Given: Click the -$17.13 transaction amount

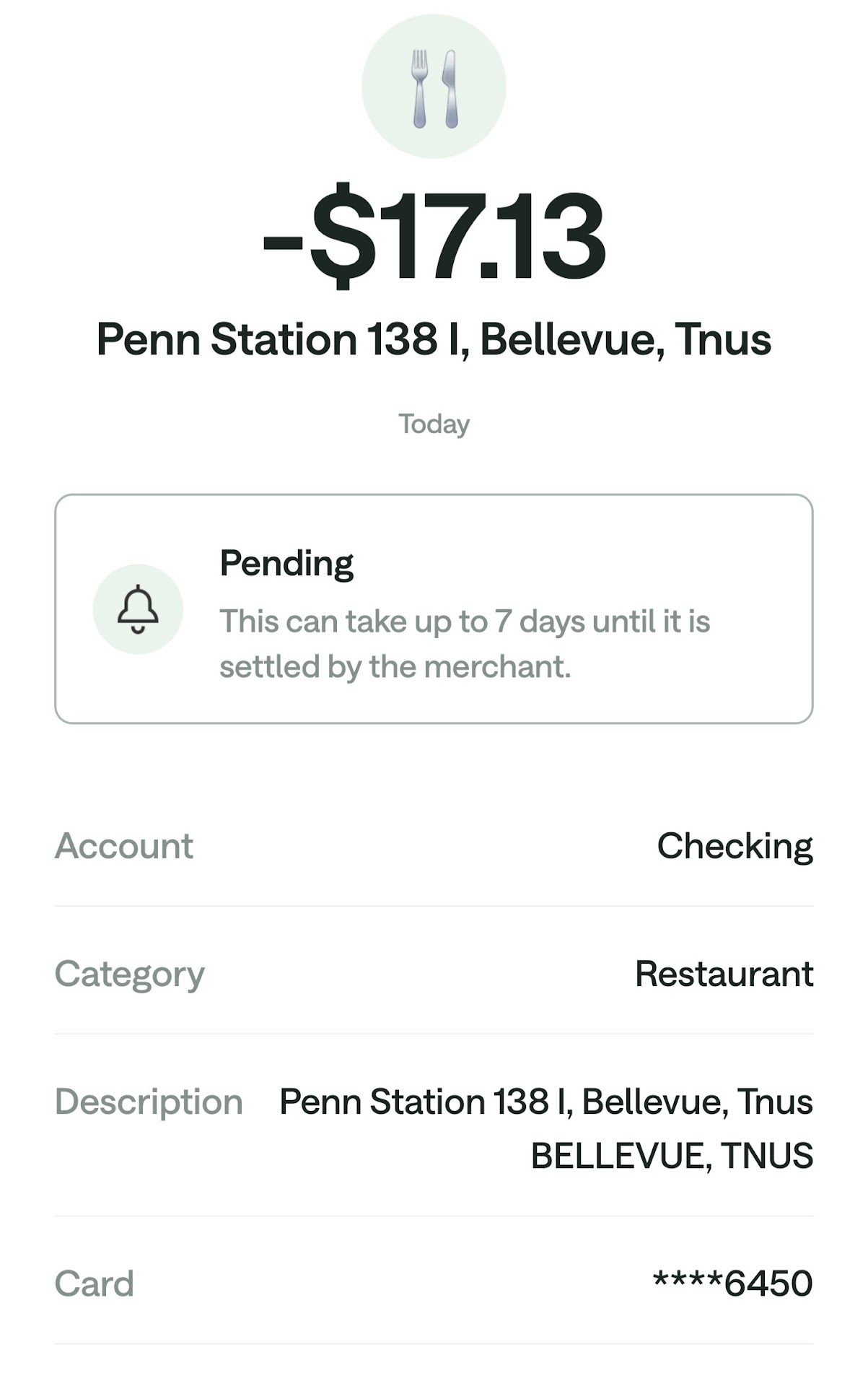Looking at the screenshot, I should 434,236.
